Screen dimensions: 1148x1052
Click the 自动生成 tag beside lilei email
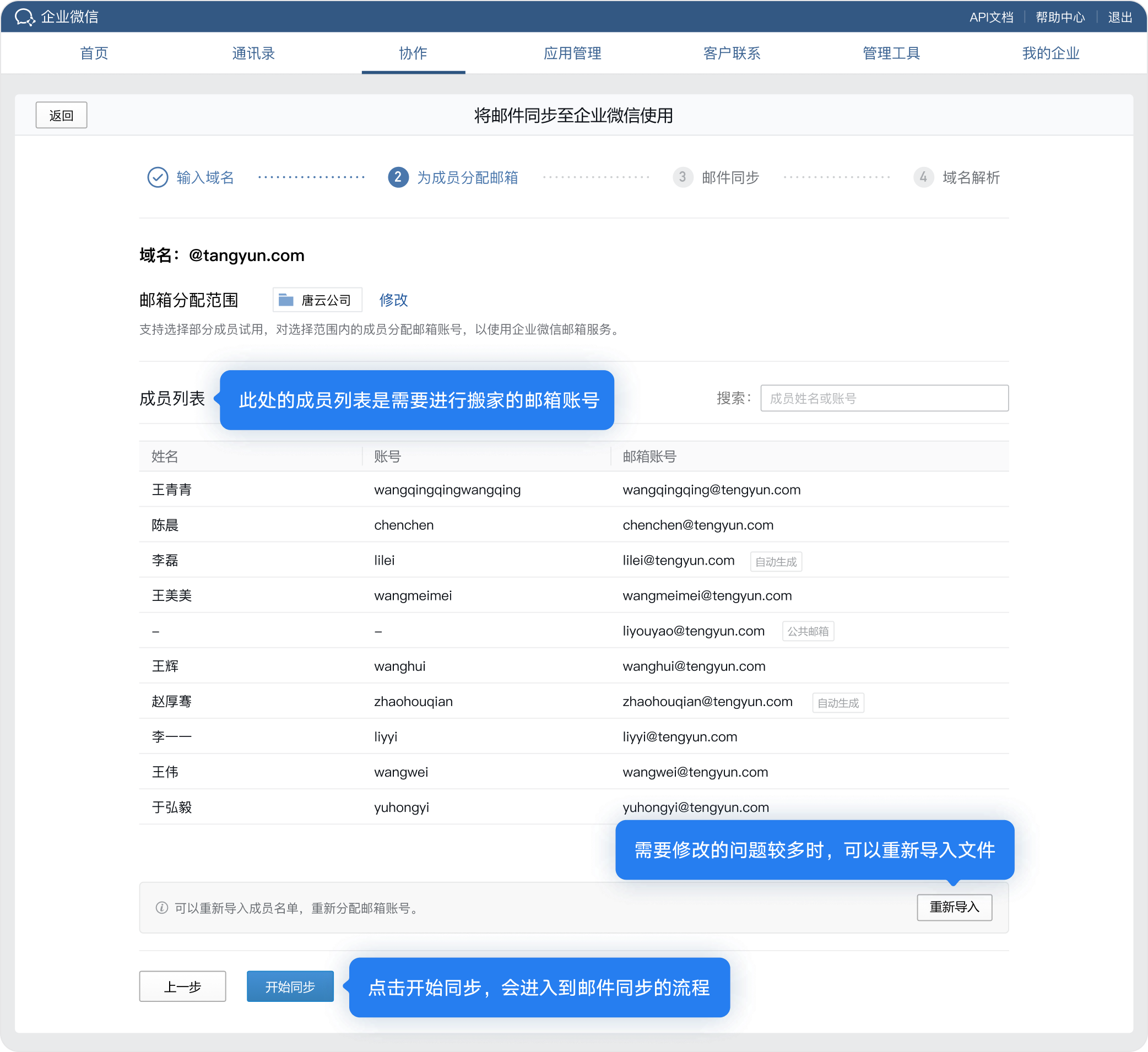(x=776, y=562)
